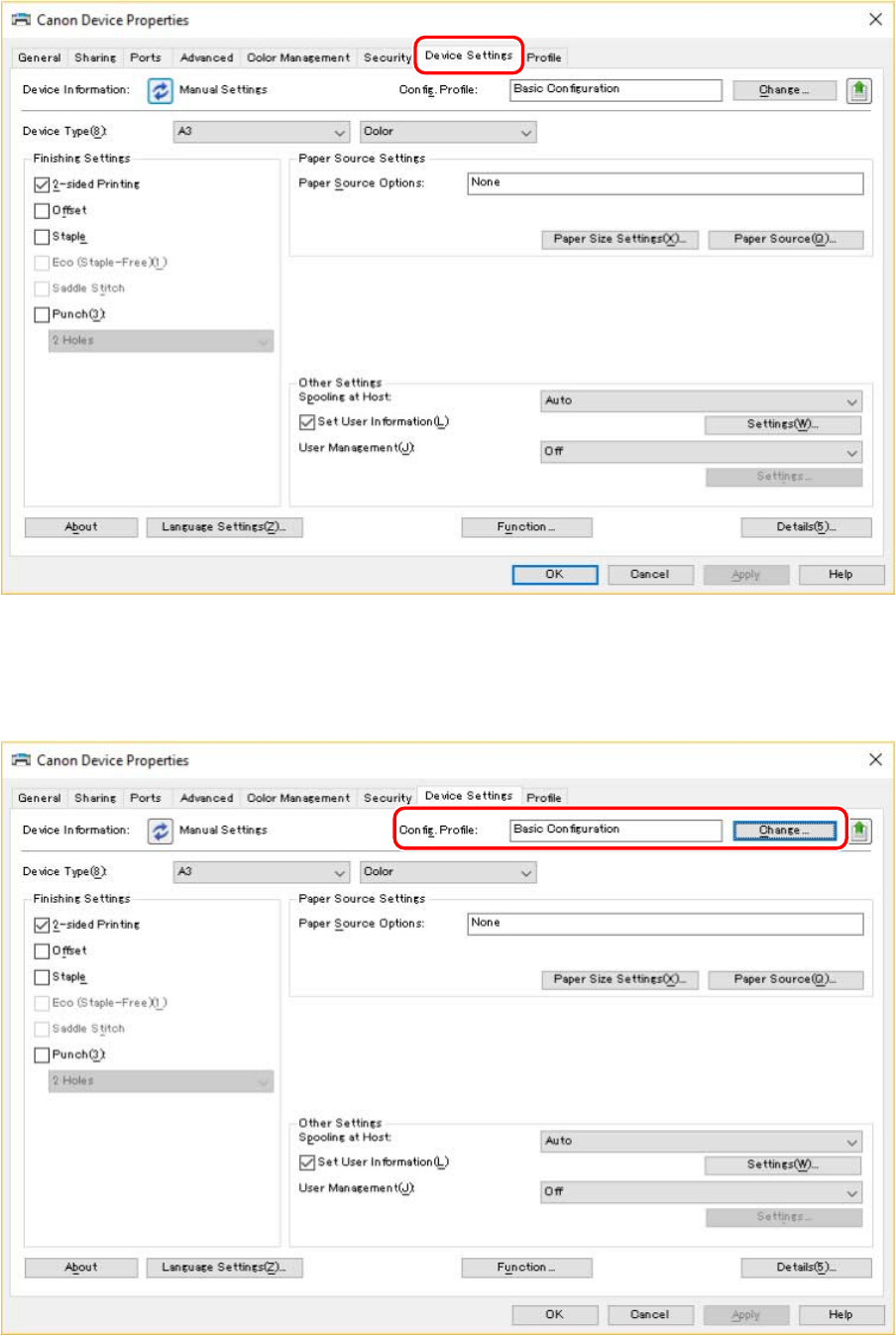Click Paper Source Options field in upper dialog
896x1335 pixels.
tap(665, 183)
